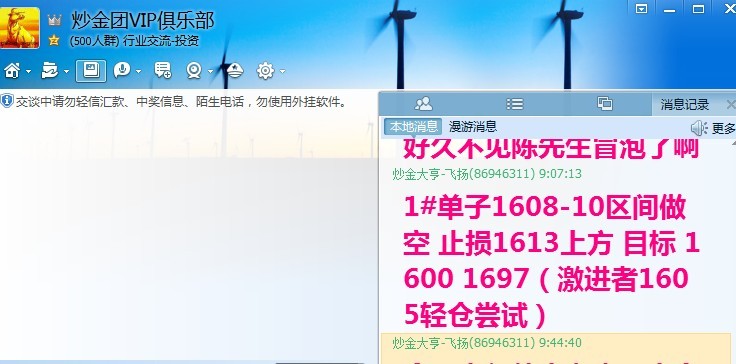Image resolution: width=736 pixels, height=364 pixels.
Task: Select the 本地消息 tab
Action: point(414,127)
